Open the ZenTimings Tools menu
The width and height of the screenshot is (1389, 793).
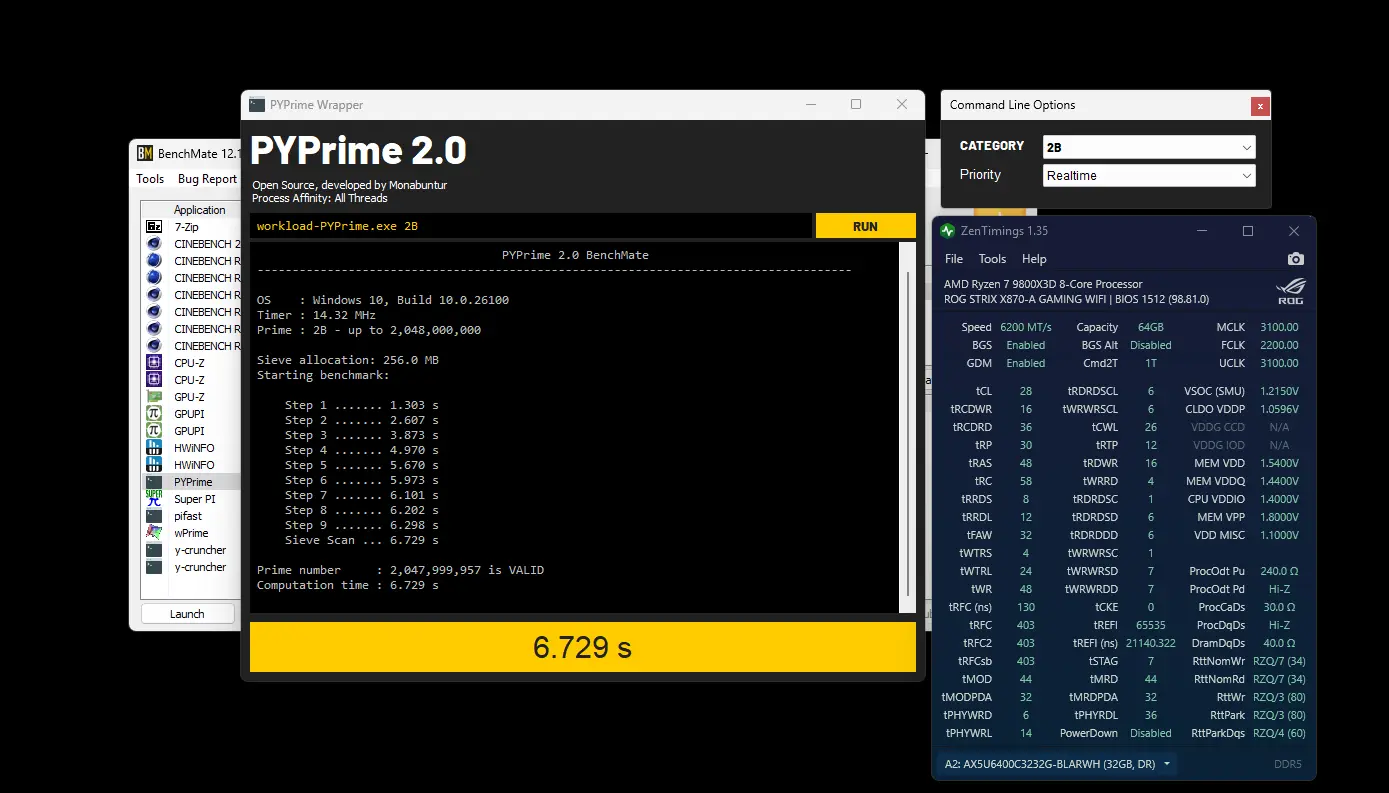click(992, 259)
